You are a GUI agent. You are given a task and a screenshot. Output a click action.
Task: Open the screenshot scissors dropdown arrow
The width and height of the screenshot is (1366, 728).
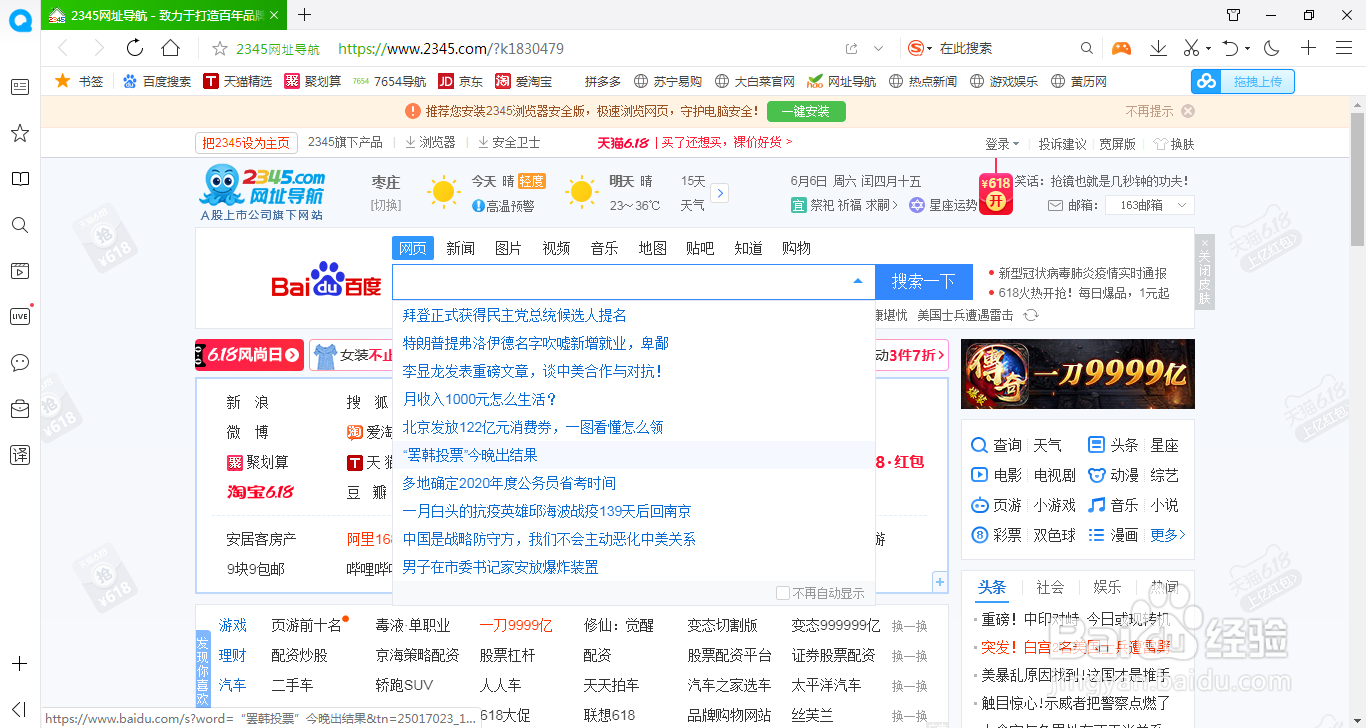pos(1208,49)
